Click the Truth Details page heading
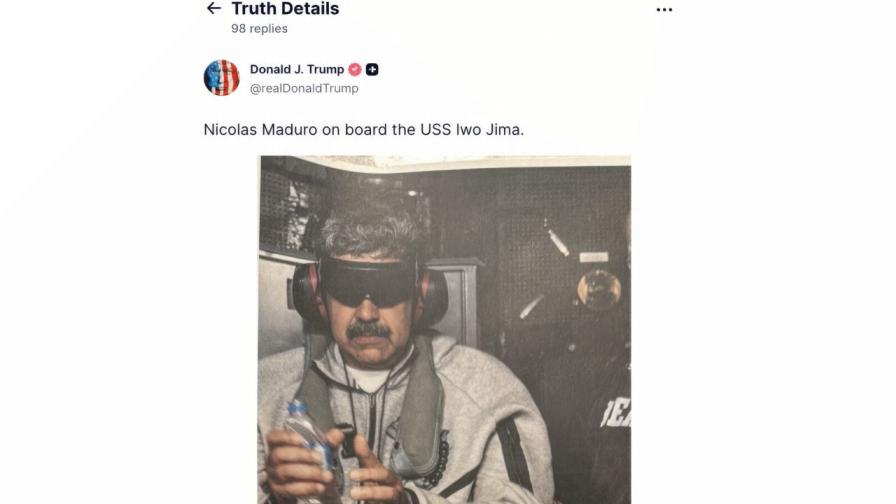Image resolution: width=896 pixels, height=504 pixels. tap(285, 9)
